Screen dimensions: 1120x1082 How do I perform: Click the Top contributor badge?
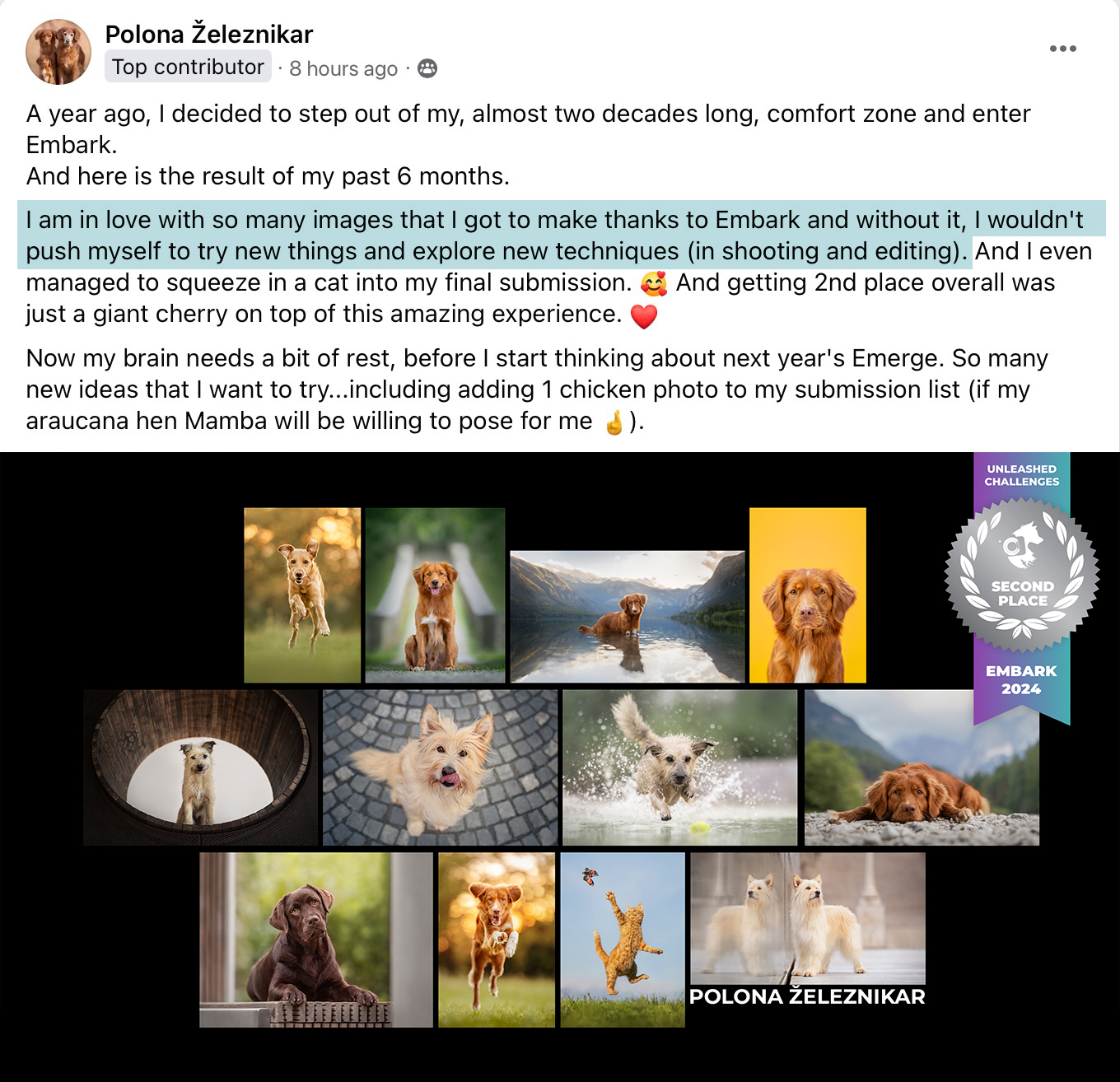coord(188,67)
